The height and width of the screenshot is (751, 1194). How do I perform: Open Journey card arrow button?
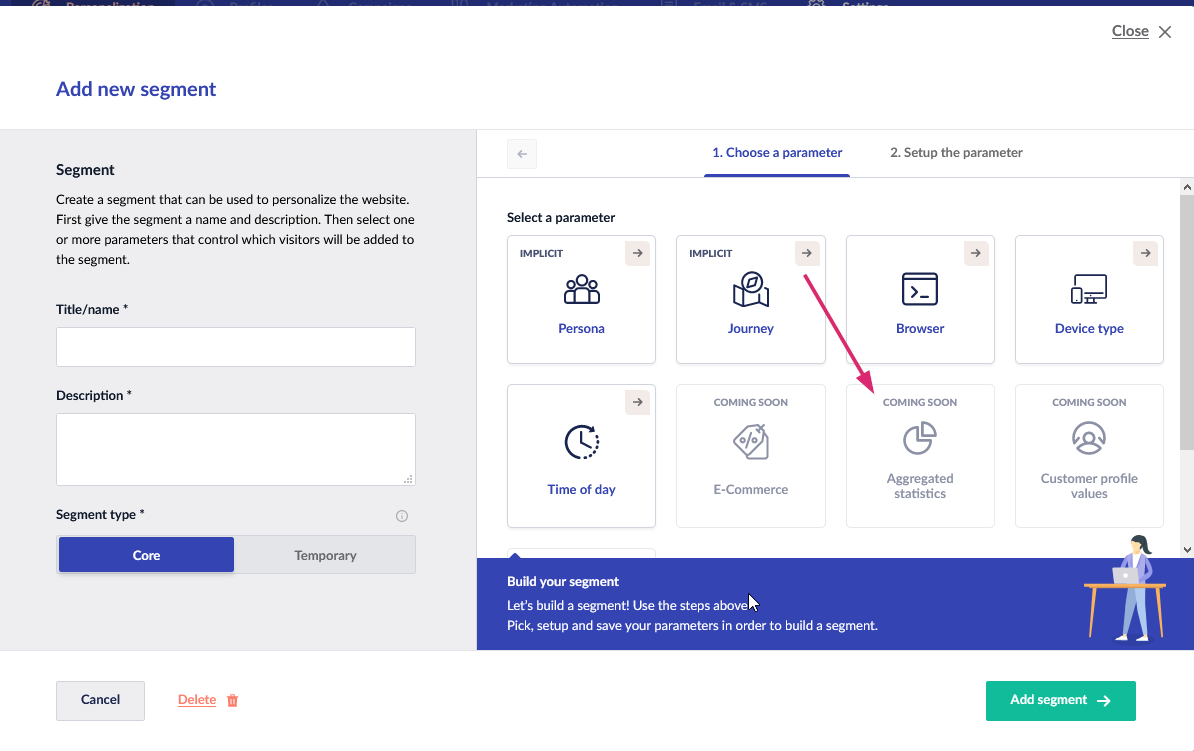[806, 253]
